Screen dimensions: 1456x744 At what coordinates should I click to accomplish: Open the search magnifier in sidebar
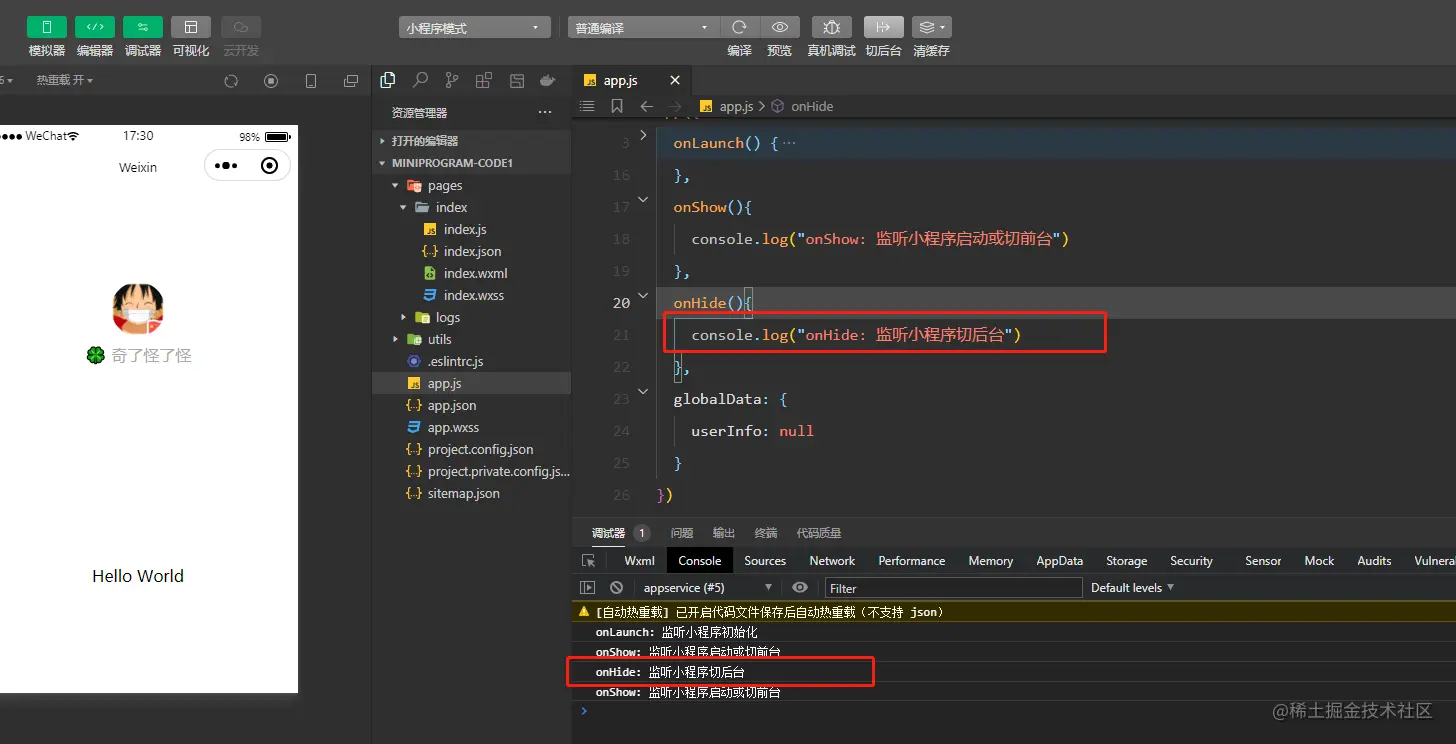(421, 80)
